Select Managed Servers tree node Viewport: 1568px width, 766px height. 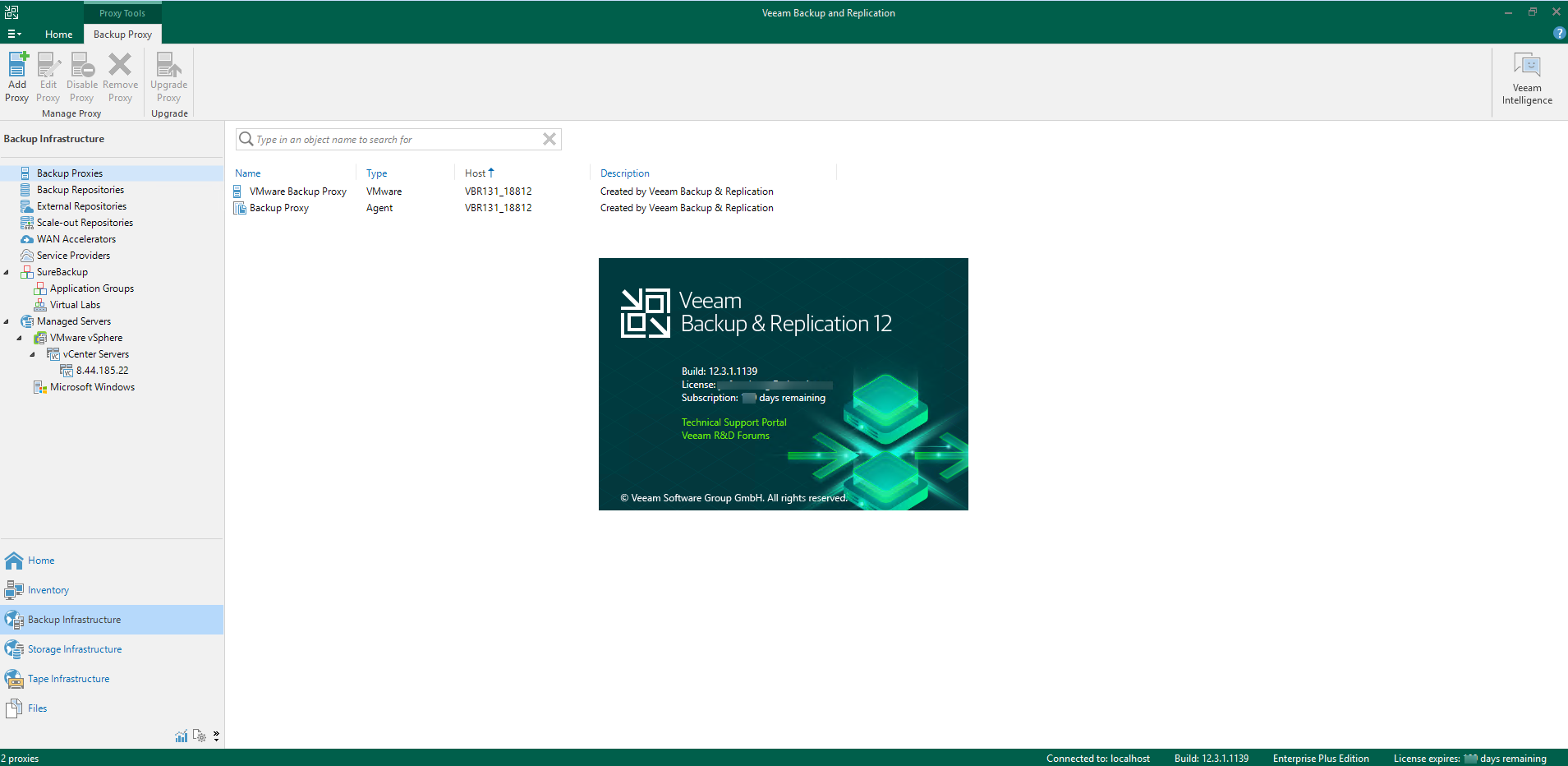point(74,321)
